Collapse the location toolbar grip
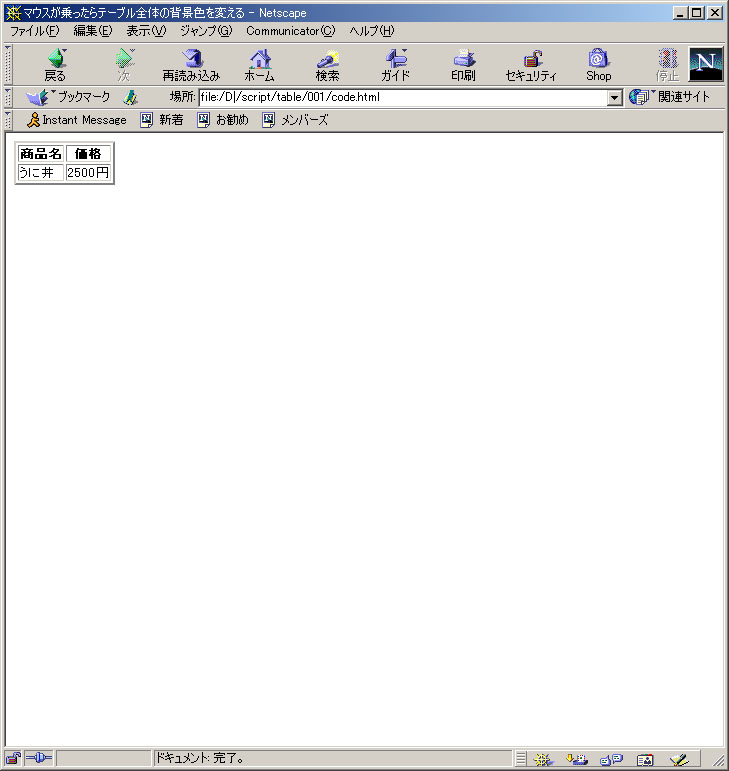Viewport: 729px width, 771px height. (x=8, y=97)
